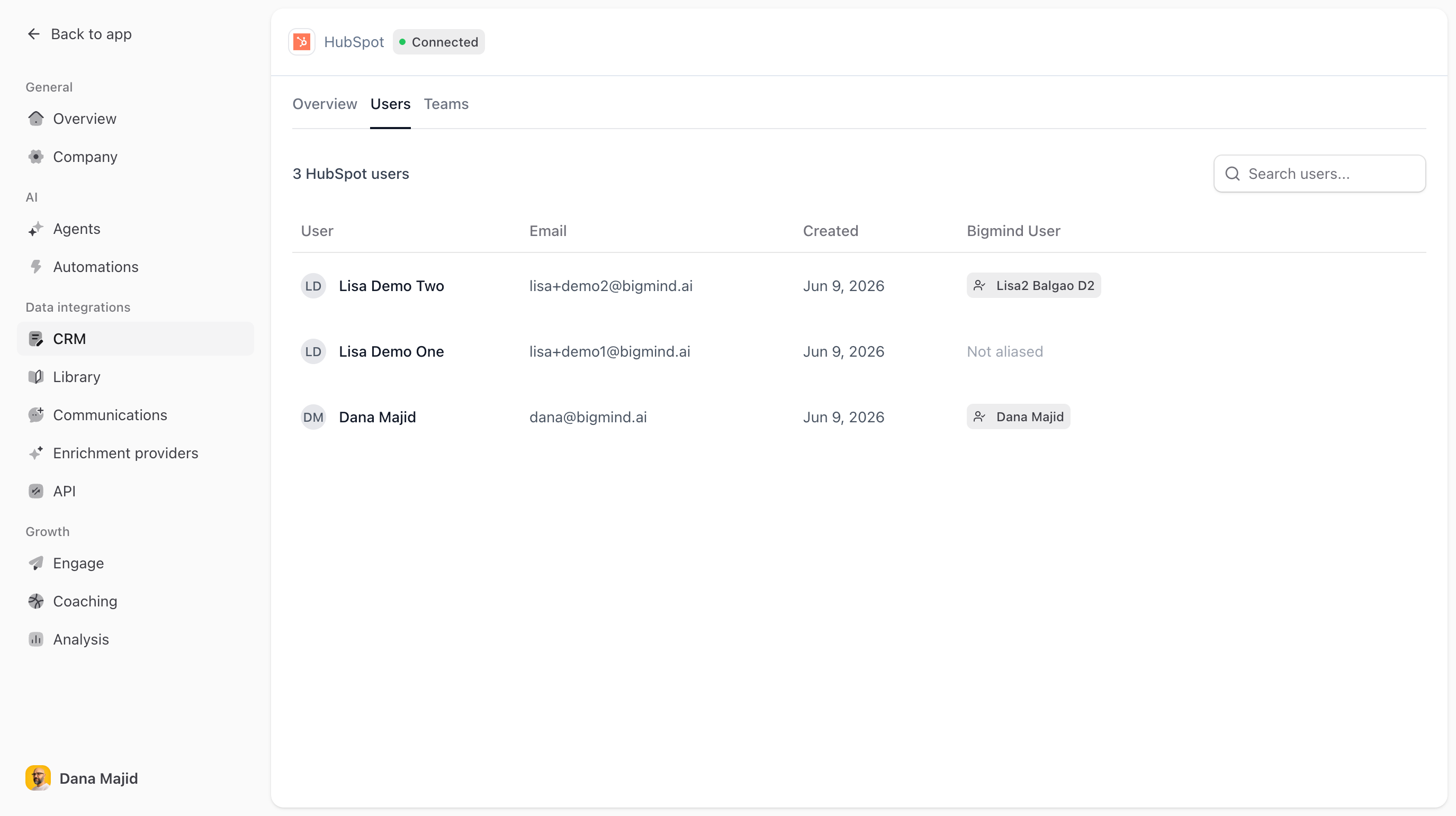Click the Back to app link
Image resolution: width=1456 pixels, height=816 pixels.
click(x=80, y=34)
